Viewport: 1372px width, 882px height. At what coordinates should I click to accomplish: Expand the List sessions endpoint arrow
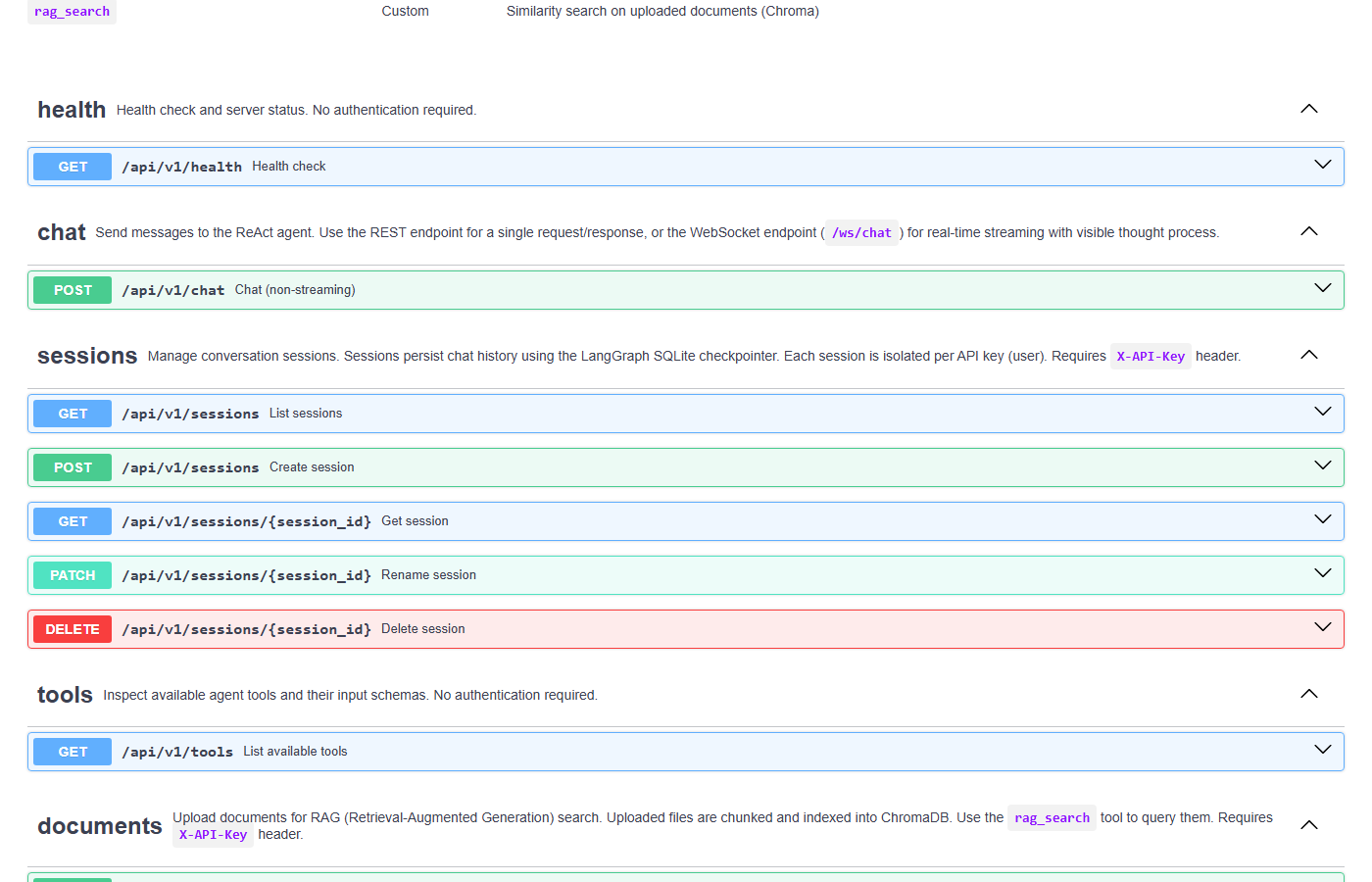[x=1323, y=412]
